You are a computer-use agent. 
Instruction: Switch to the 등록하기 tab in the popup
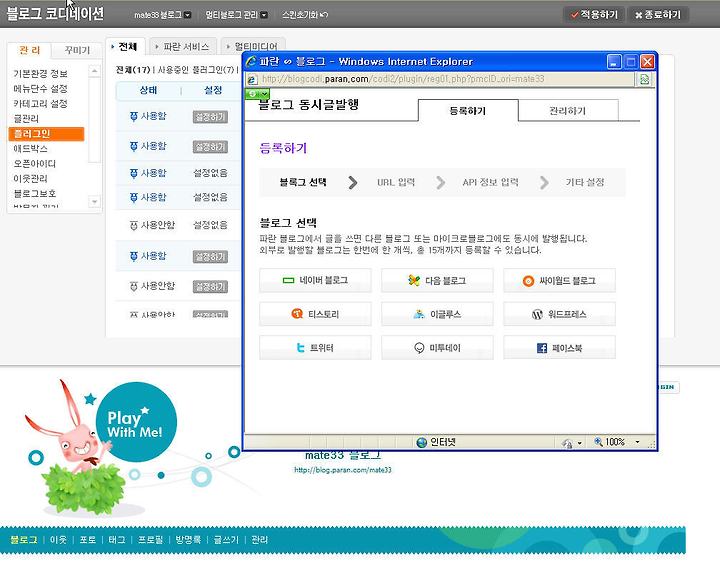(x=468, y=111)
